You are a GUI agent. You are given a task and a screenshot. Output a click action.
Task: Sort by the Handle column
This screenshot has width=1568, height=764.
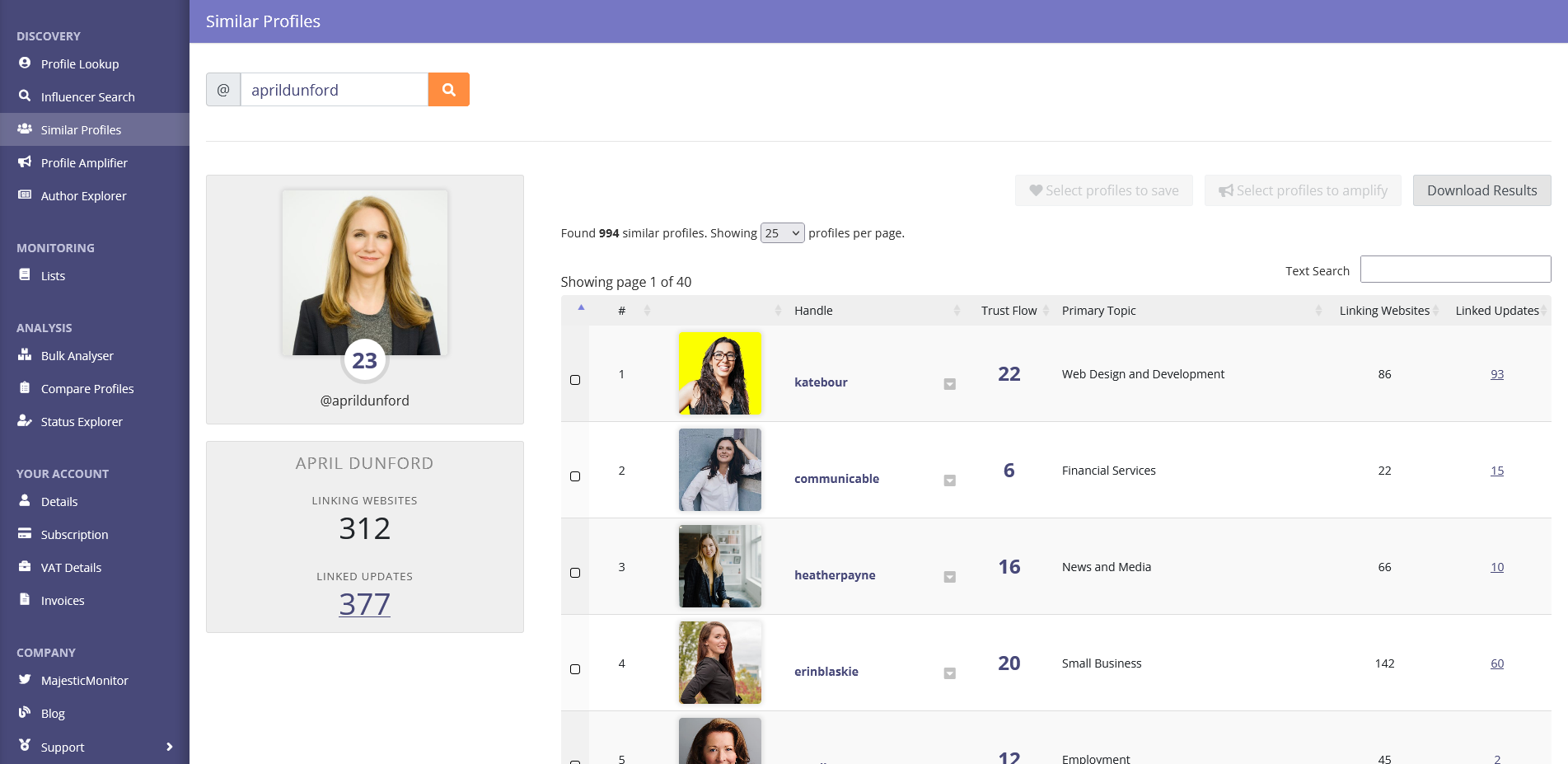pyautogui.click(x=876, y=310)
